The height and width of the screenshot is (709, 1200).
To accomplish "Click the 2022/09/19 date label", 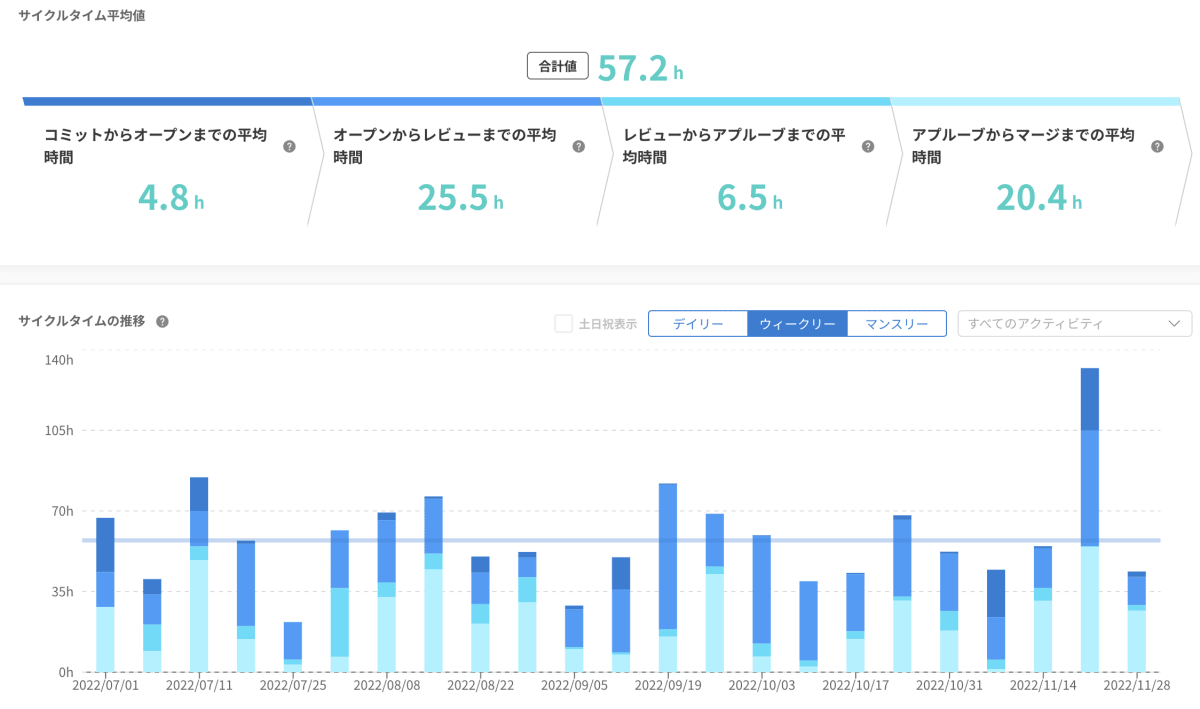I will tap(668, 686).
